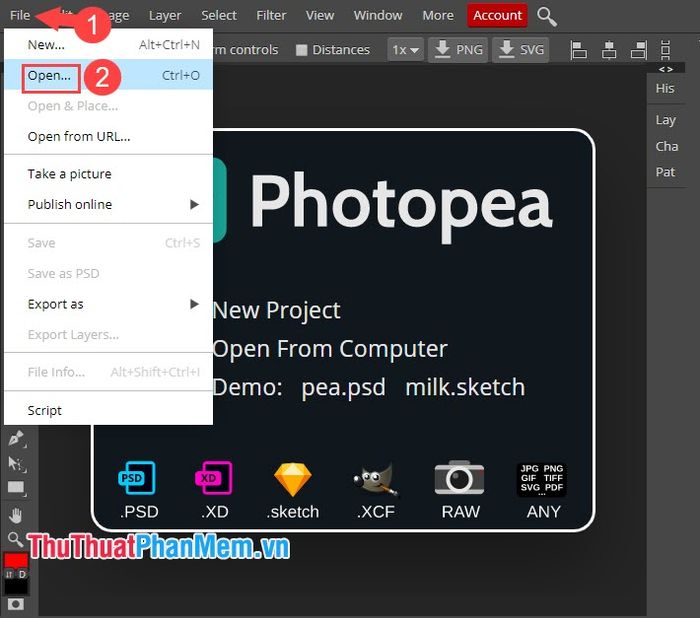Align left edges icon
The height and width of the screenshot is (618, 700).
click(579, 50)
